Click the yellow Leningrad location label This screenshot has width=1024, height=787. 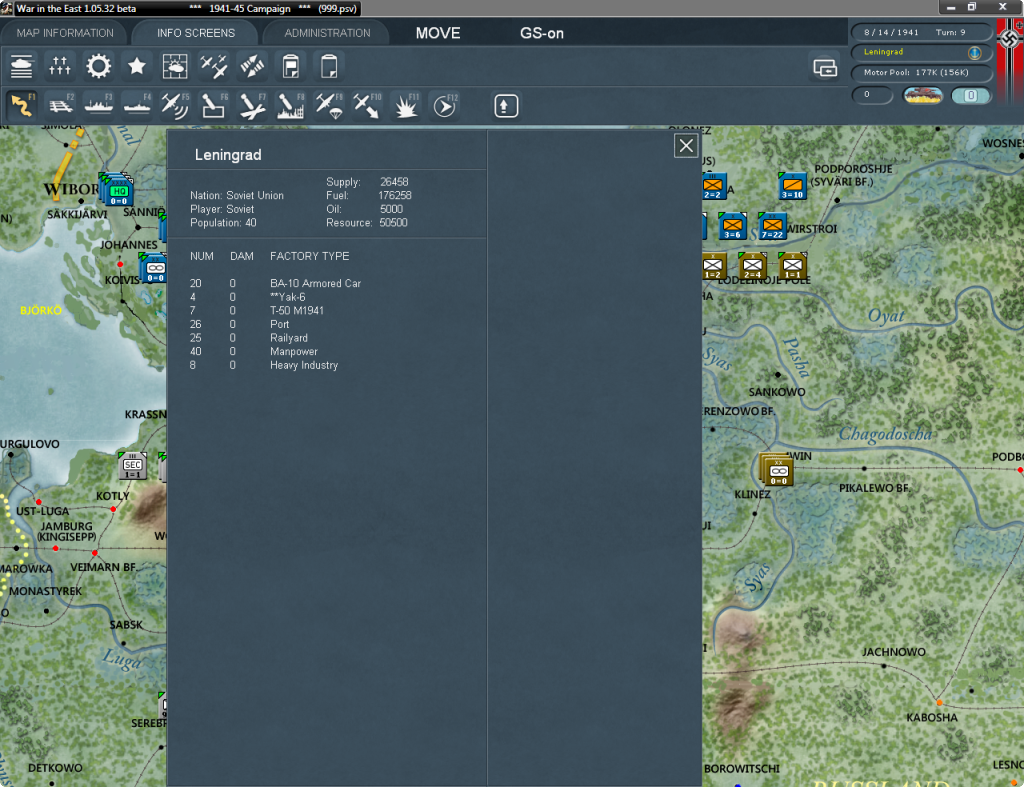pos(883,52)
